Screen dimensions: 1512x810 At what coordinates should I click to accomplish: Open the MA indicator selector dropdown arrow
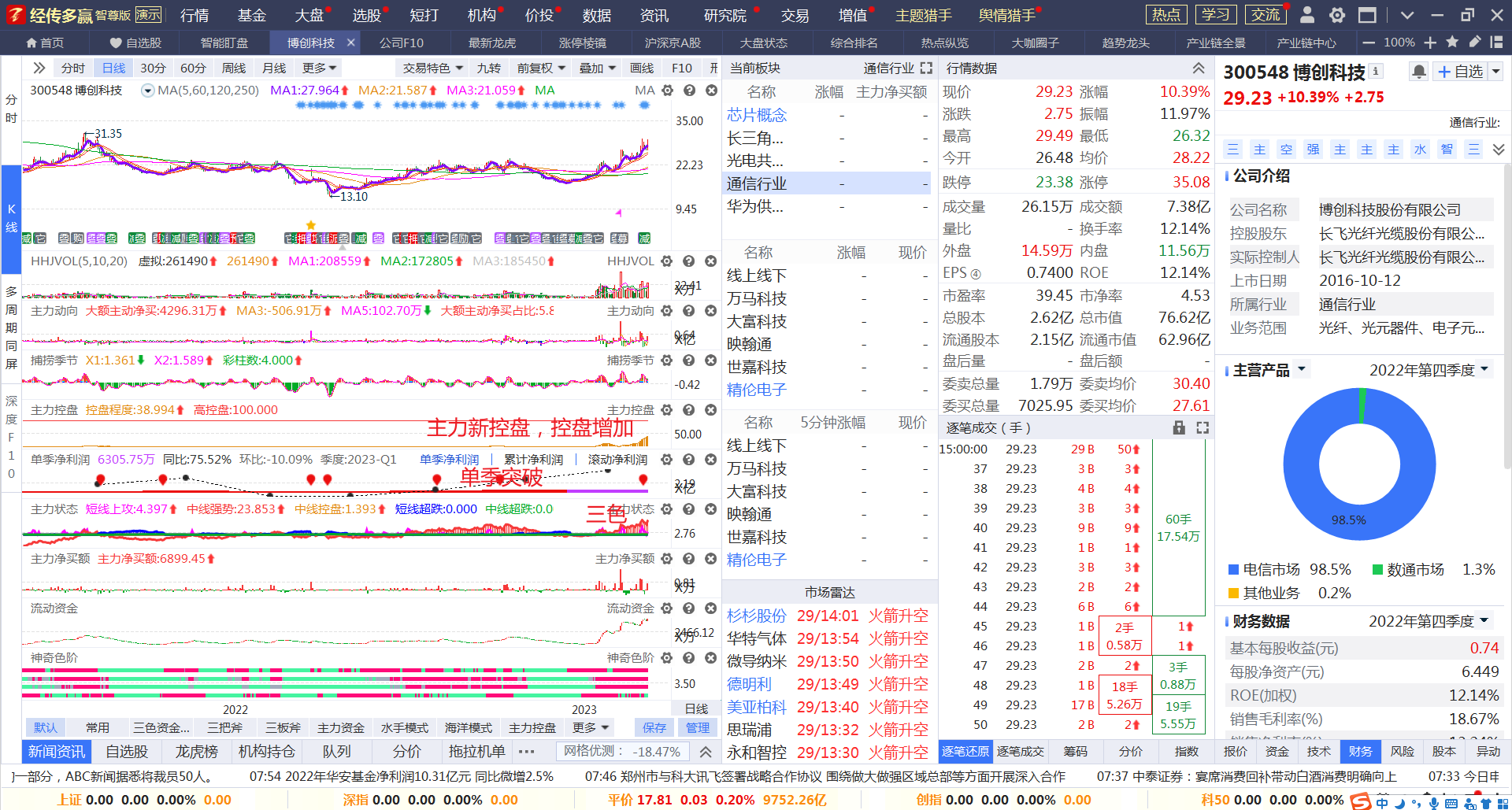(147, 91)
